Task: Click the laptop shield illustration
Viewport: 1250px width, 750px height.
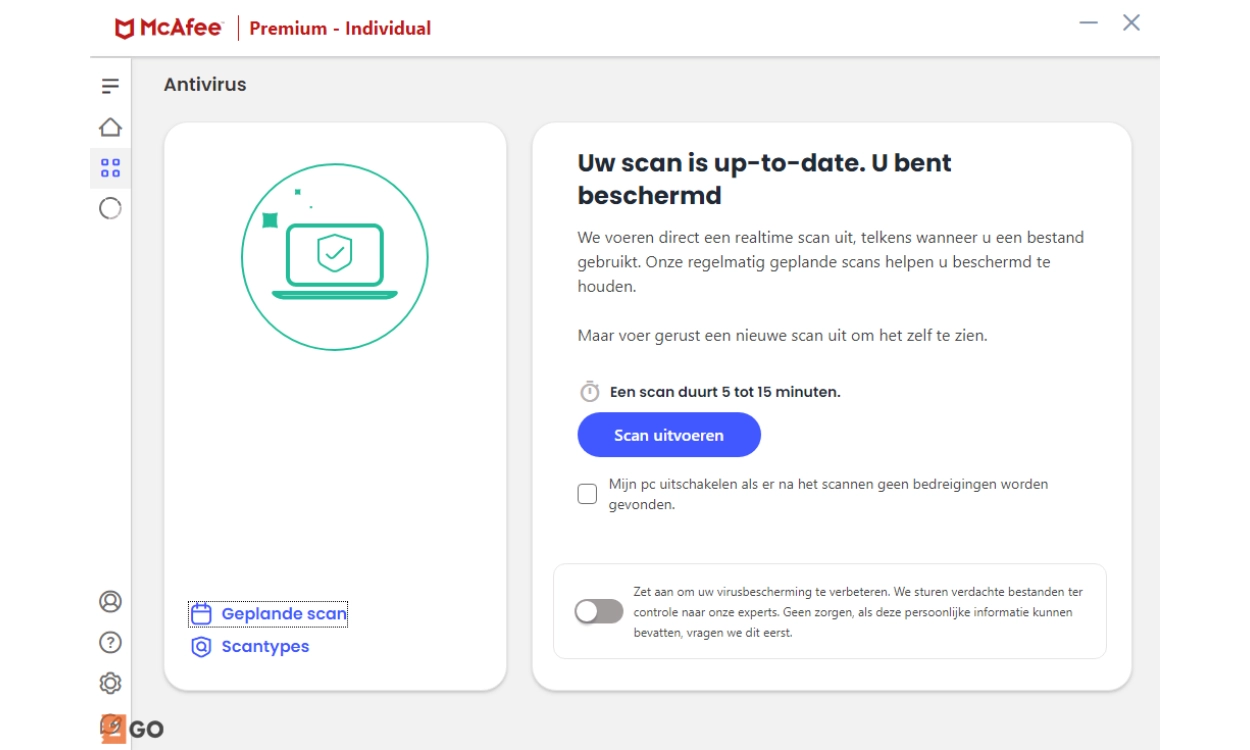Action: pos(335,258)
